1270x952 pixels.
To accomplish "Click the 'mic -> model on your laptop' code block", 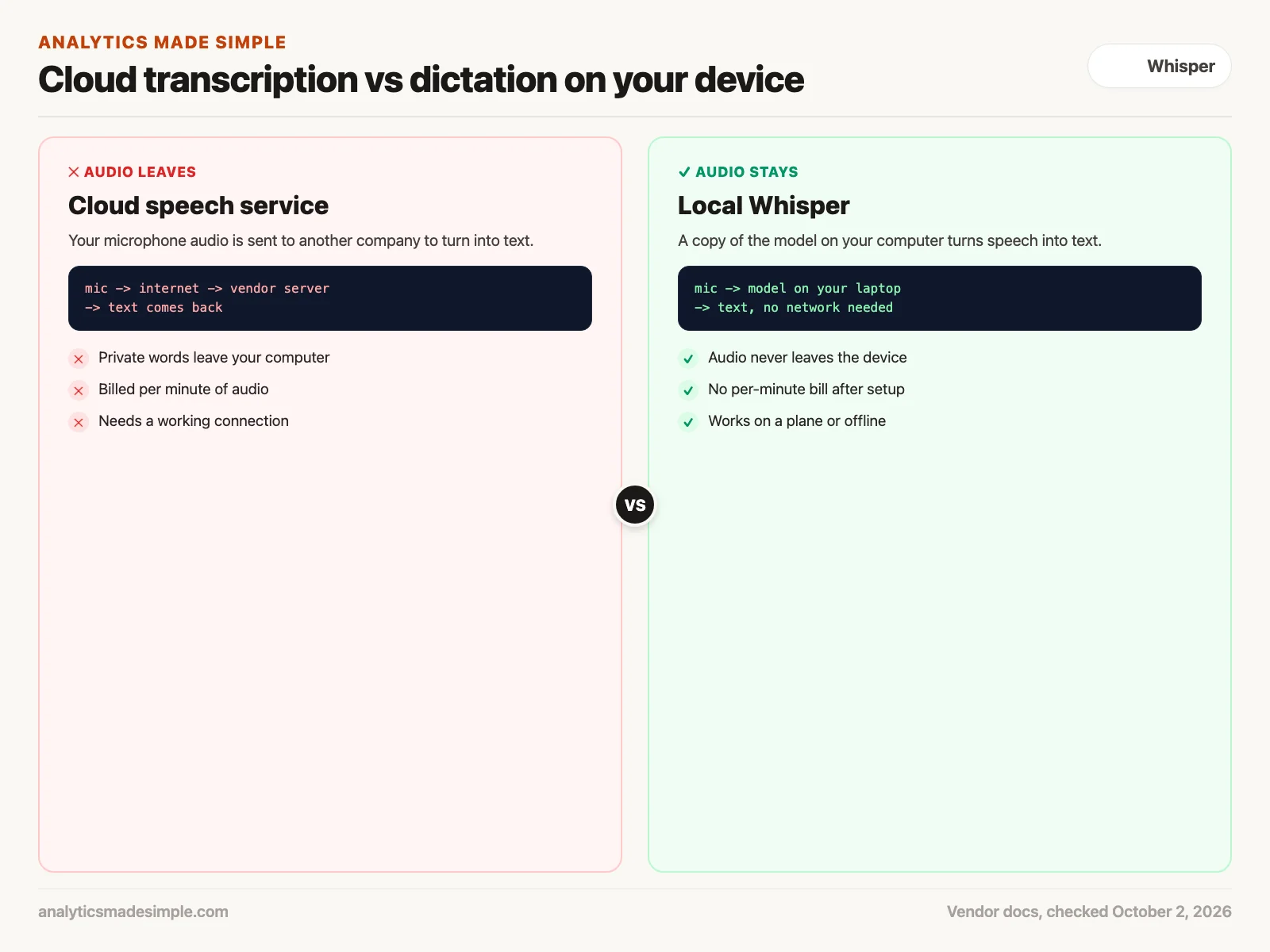I will (940, 298).
